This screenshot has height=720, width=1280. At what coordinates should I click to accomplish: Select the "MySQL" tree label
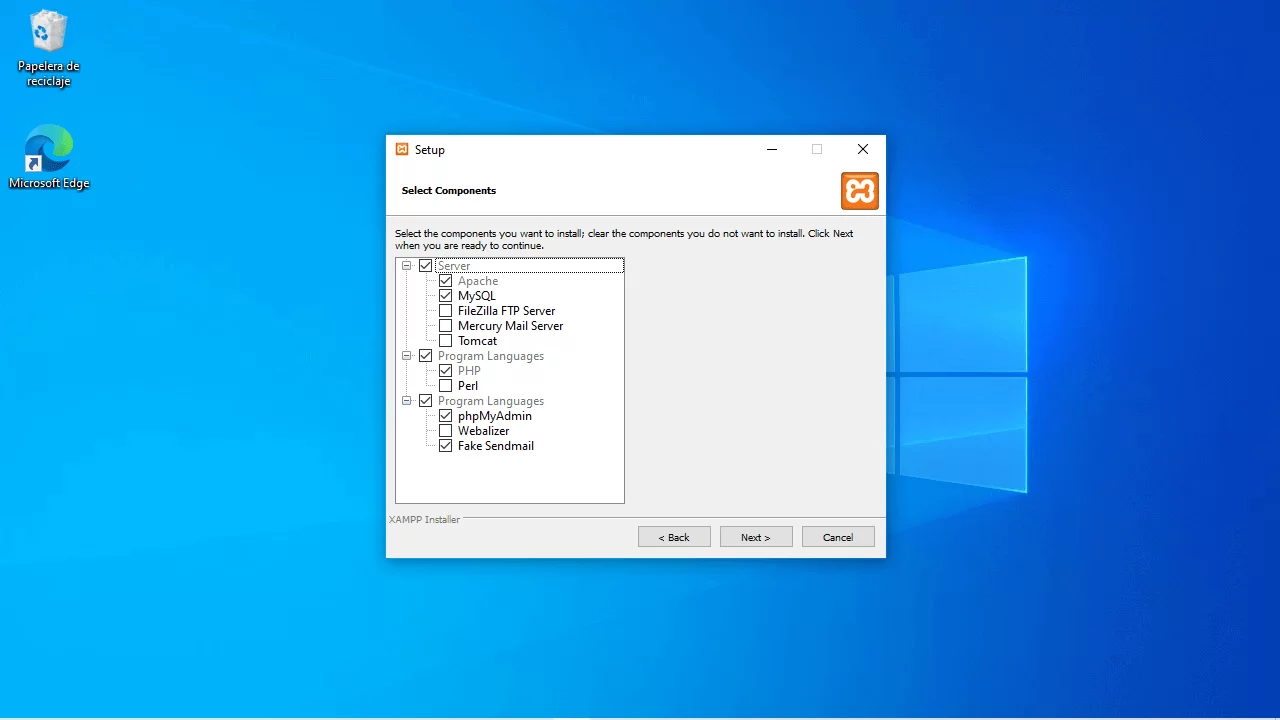pyautogui.click(x=477, y=296)
